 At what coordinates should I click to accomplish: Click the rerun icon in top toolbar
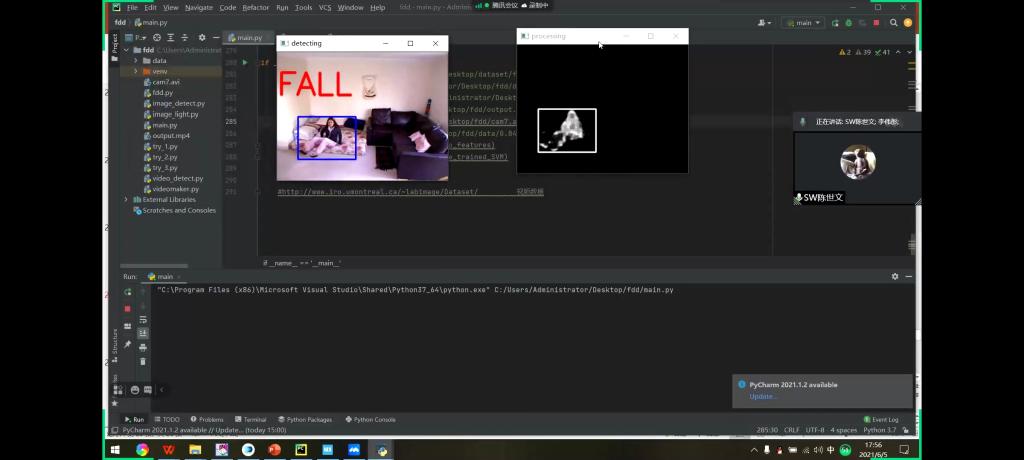click(x=835, y=23)
